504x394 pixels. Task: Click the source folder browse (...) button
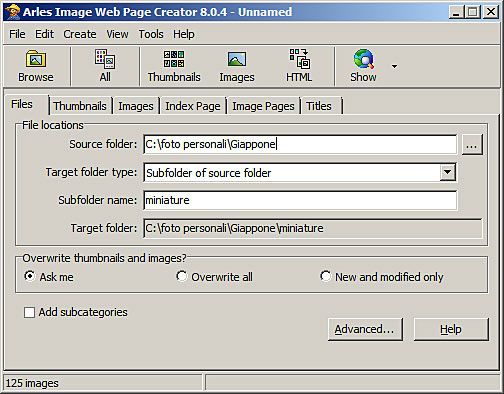pyautogui.click(x=472, y=145)
